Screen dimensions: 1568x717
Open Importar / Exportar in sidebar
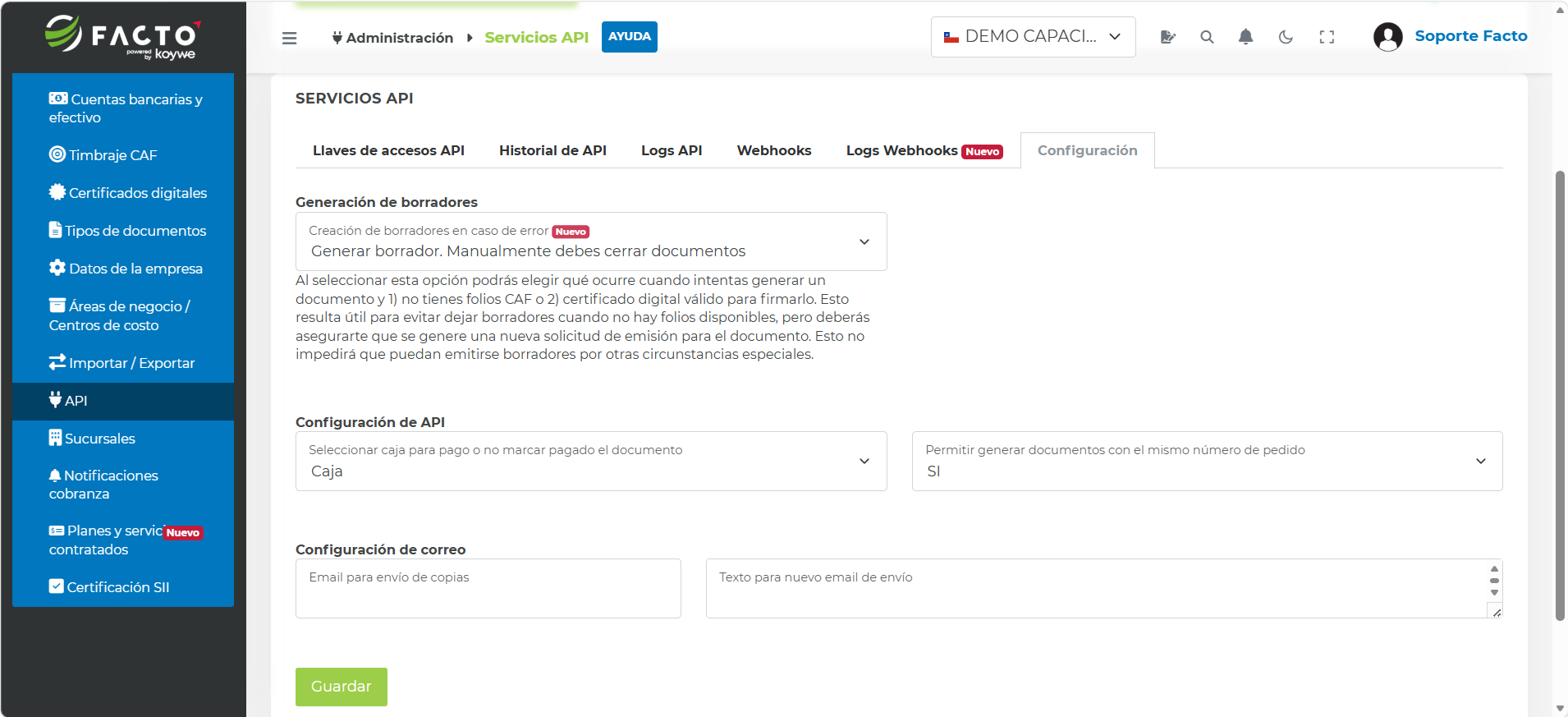coord(123,363)
